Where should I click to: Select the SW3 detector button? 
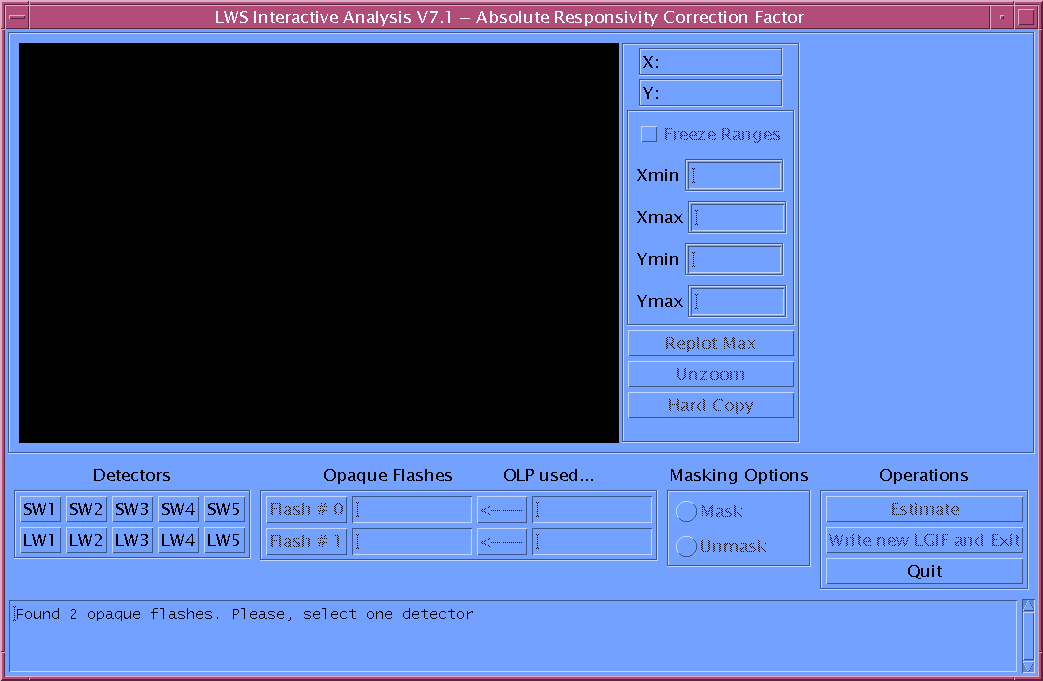pos(132,509)
